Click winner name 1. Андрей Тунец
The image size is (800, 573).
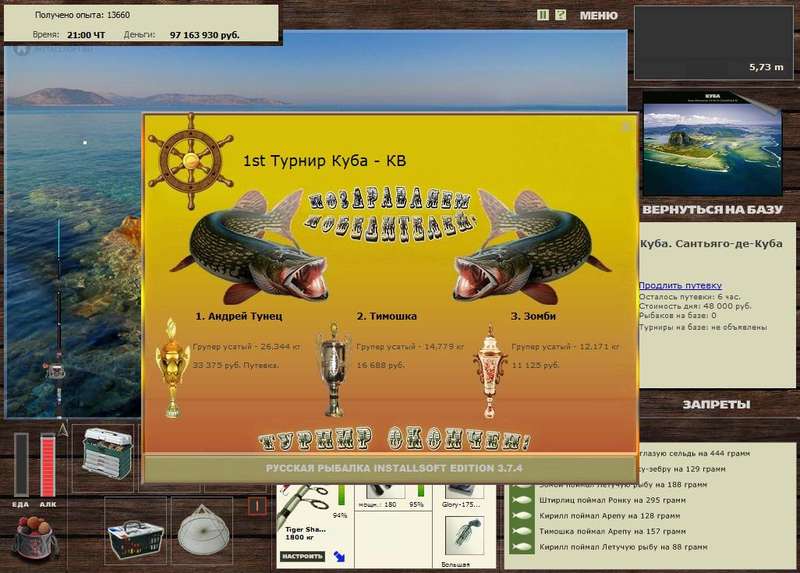[239, 316]
